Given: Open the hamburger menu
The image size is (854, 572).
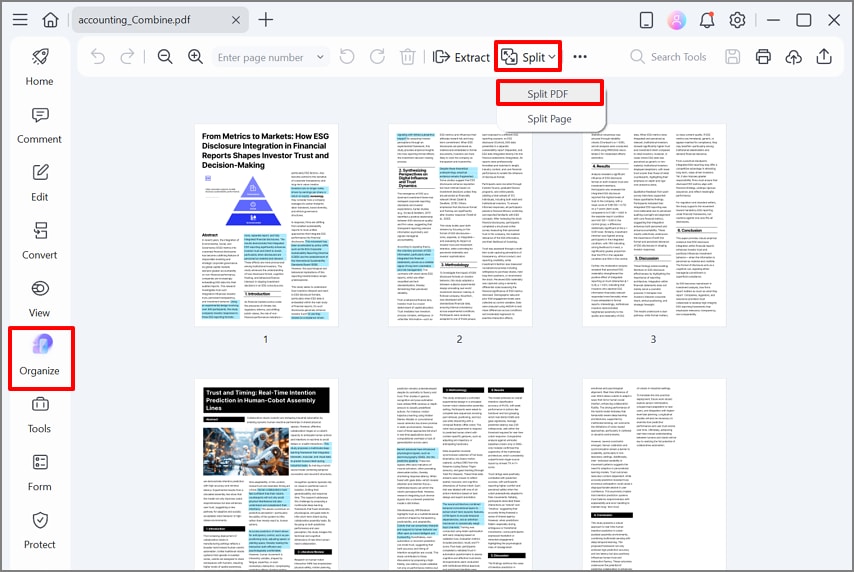Looking at the screenshot, I should tap(20, 20).
